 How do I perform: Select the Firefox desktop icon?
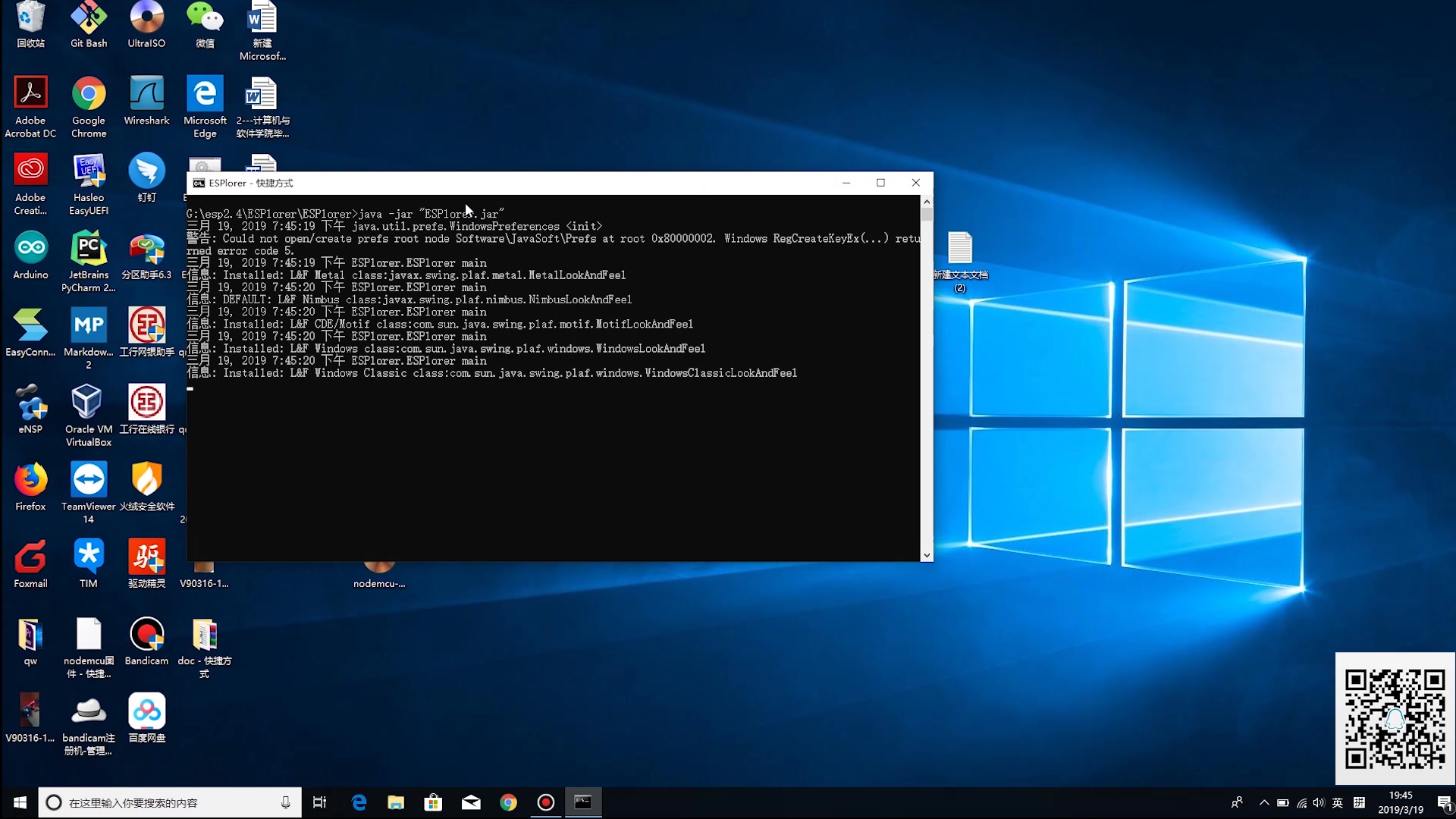30,486
